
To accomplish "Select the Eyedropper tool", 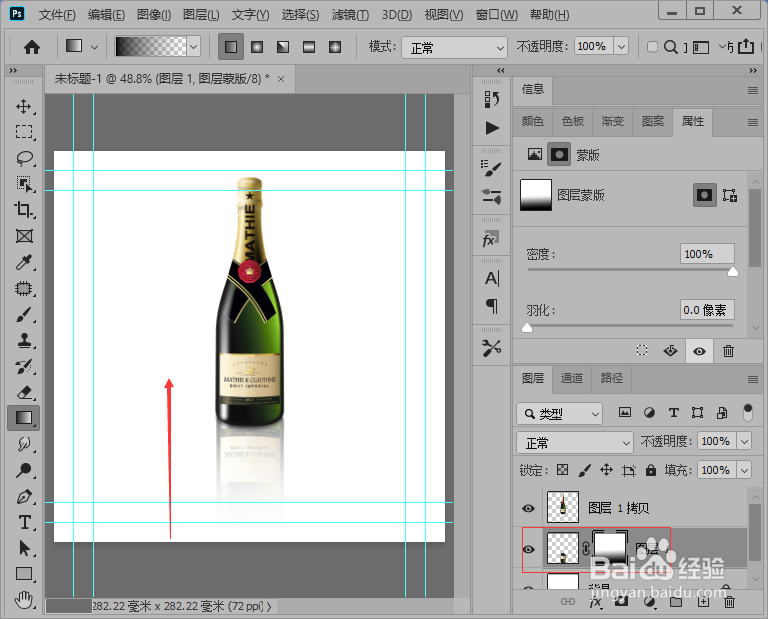I will [24, 262].
